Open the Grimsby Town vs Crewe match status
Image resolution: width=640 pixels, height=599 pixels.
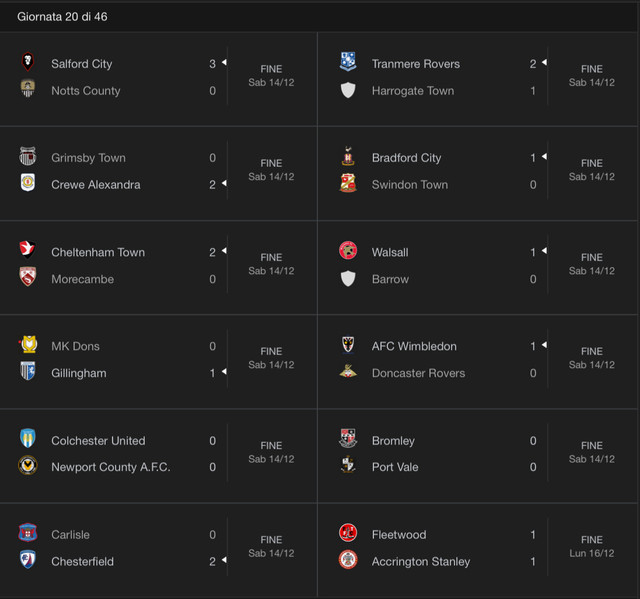tap(271, 170)
